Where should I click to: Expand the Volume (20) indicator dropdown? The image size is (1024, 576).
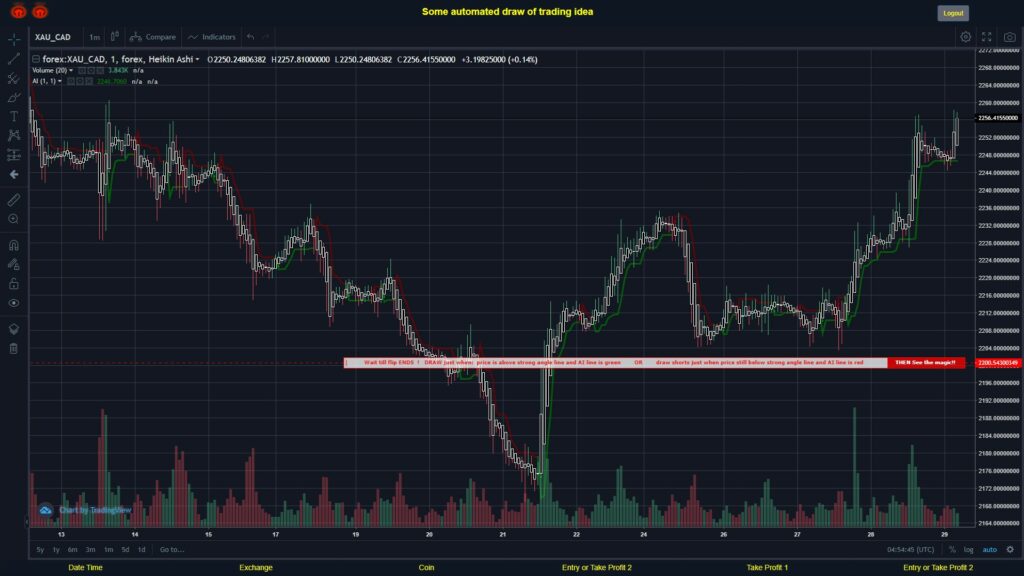71,71
